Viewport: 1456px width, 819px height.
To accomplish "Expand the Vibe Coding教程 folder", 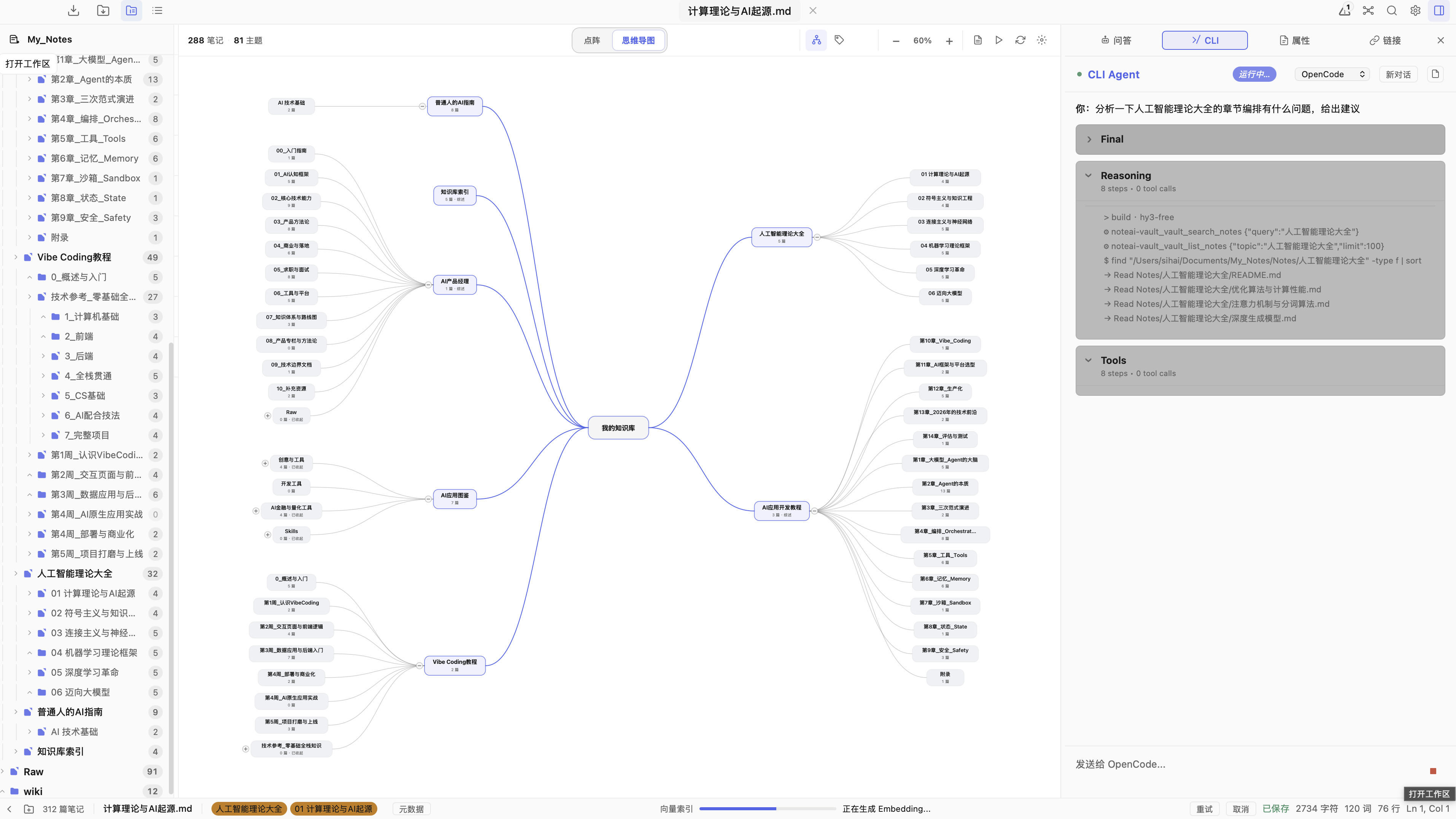I will 15,257.
